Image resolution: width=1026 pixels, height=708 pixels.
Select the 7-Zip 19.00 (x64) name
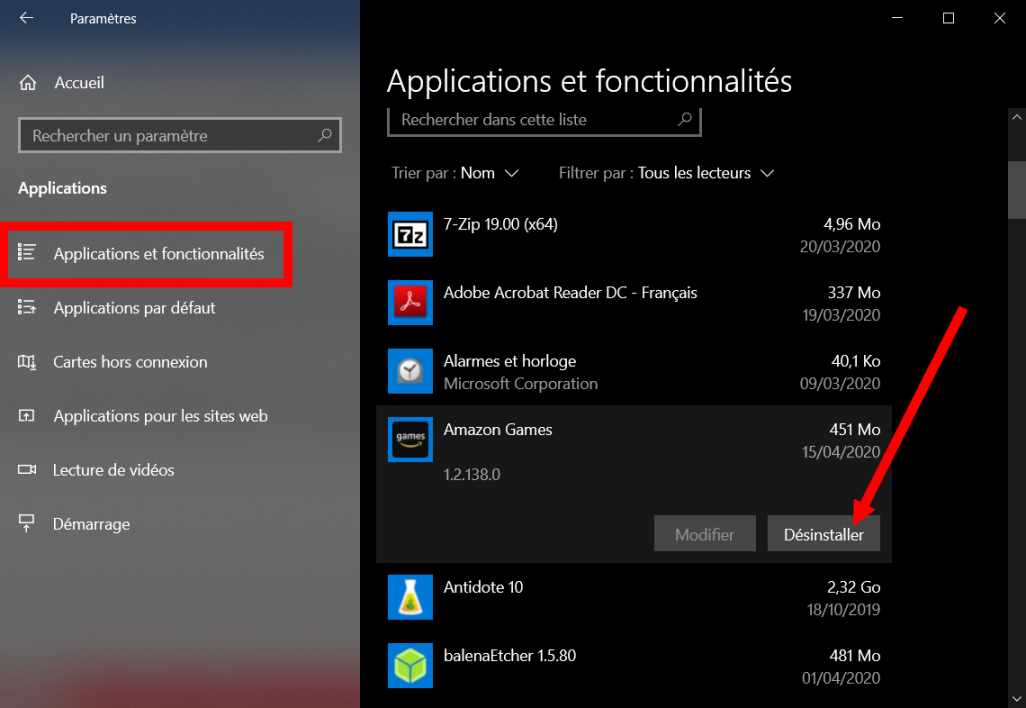click(x=501, y=224)
